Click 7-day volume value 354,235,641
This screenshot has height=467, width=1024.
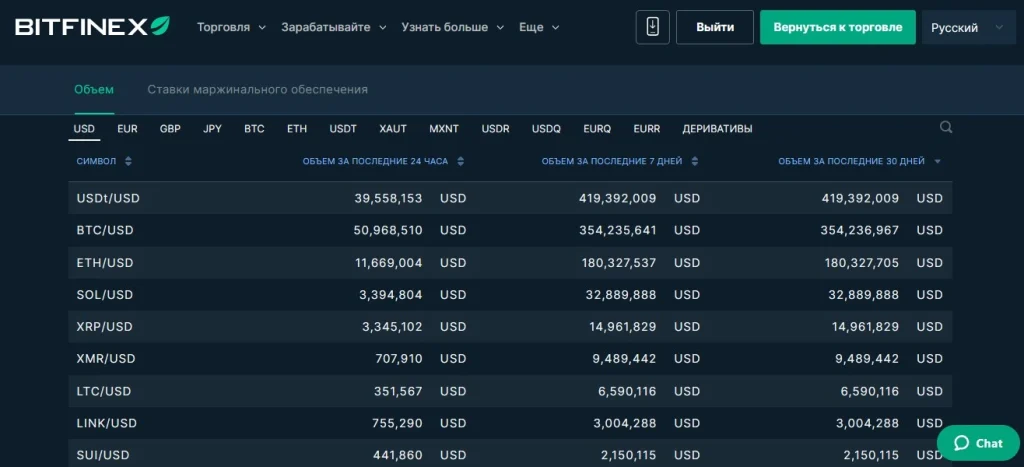[x=619, y=230]
